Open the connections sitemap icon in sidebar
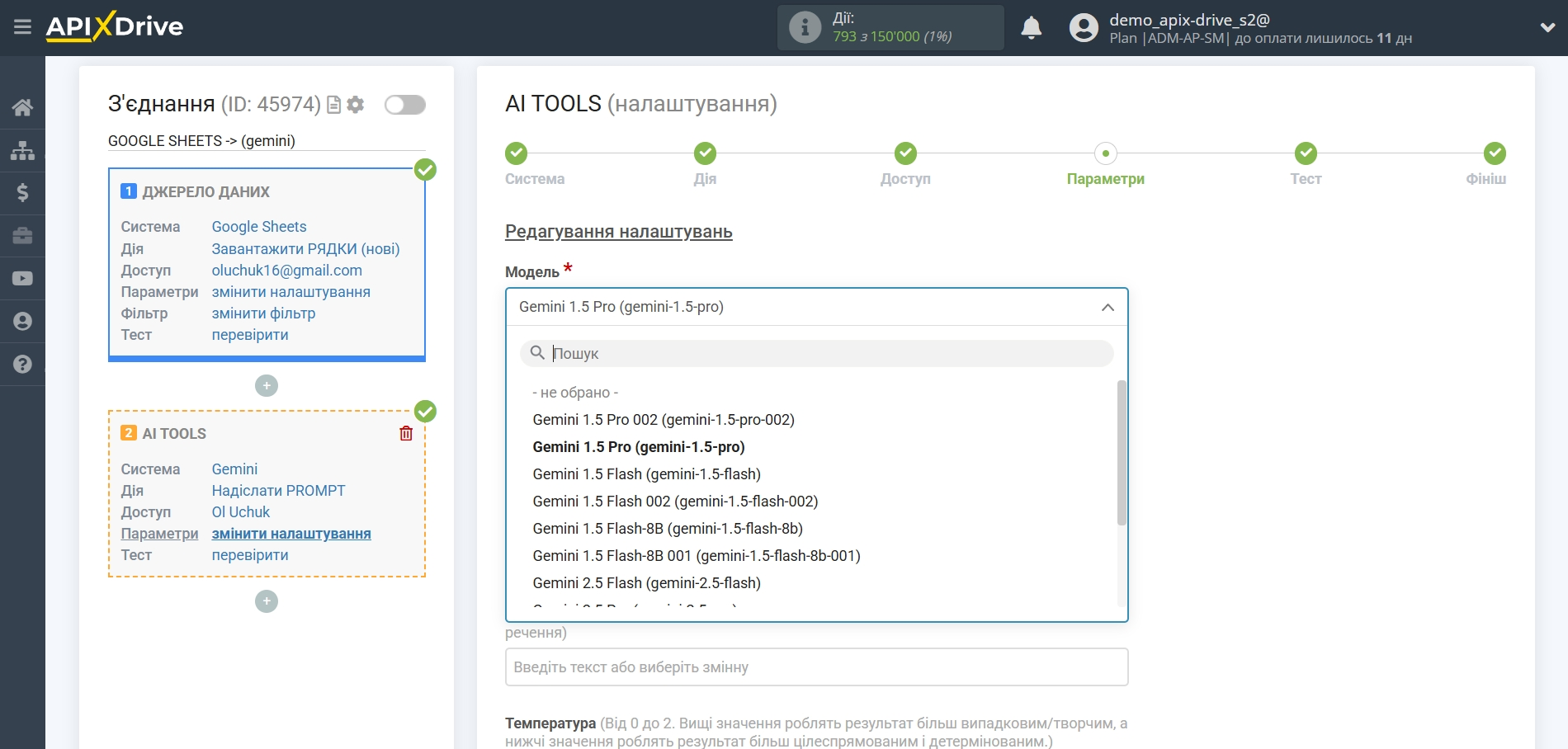The width and height of the screenshot is (1568, 749). coord(22,150)
